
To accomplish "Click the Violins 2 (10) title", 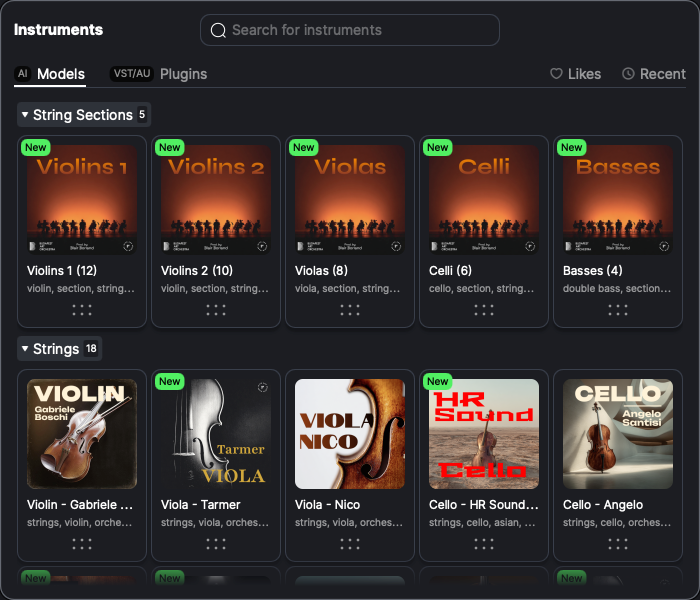I will click(x=196, y=271).
